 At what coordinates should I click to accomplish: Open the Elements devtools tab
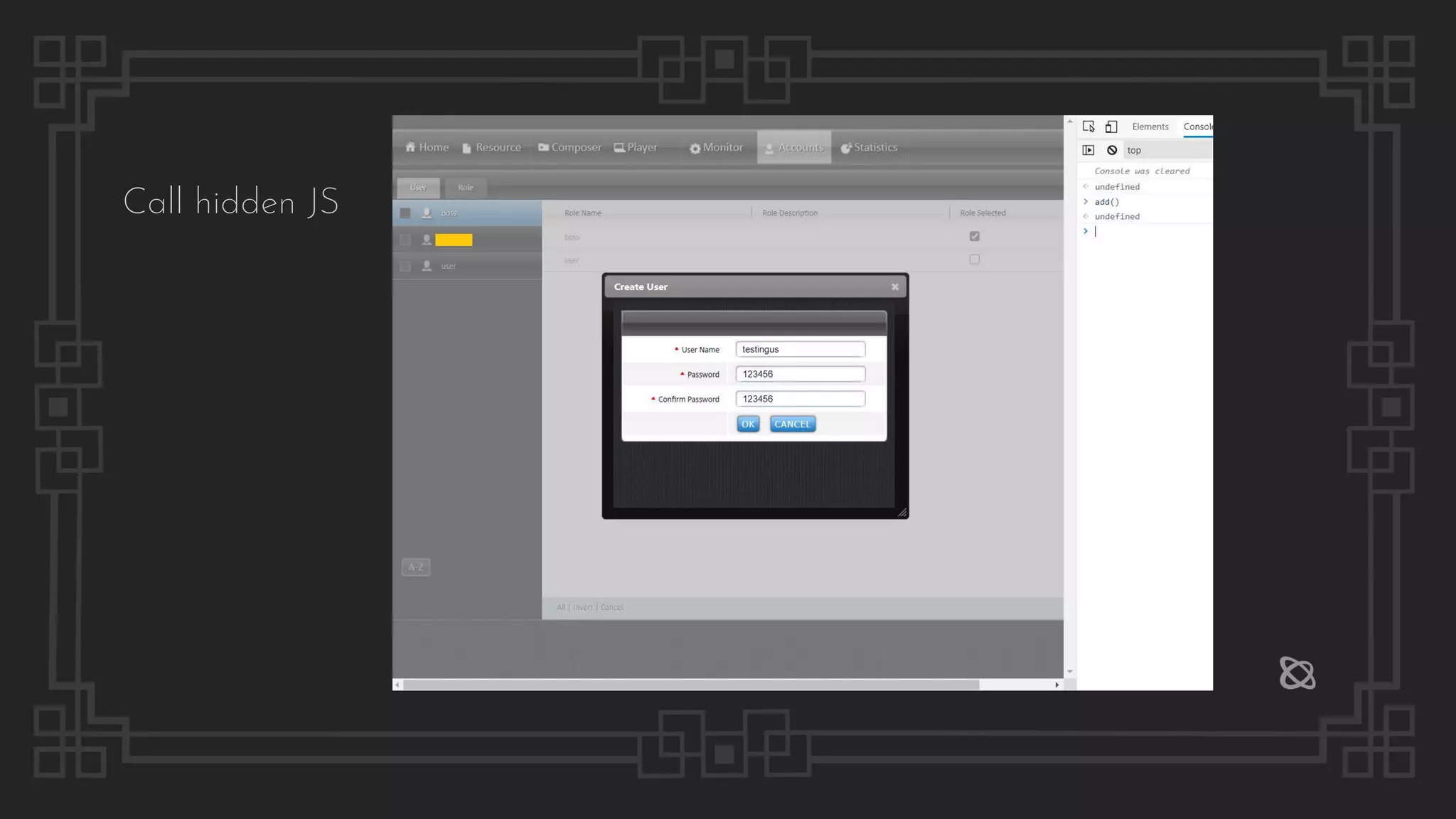point(1150,127)
